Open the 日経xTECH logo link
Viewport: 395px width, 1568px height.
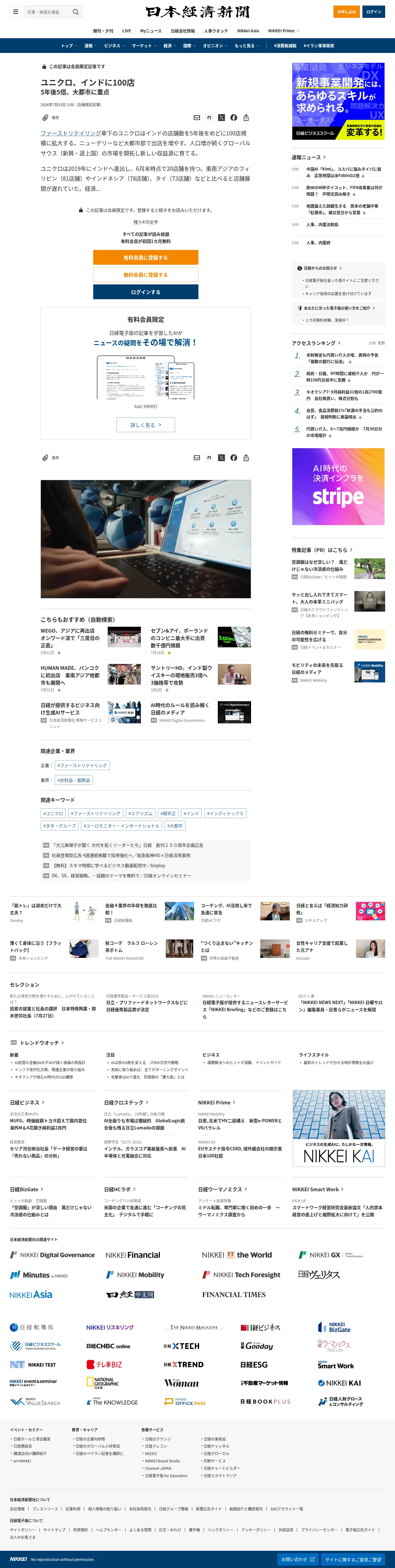point(182,1346)
